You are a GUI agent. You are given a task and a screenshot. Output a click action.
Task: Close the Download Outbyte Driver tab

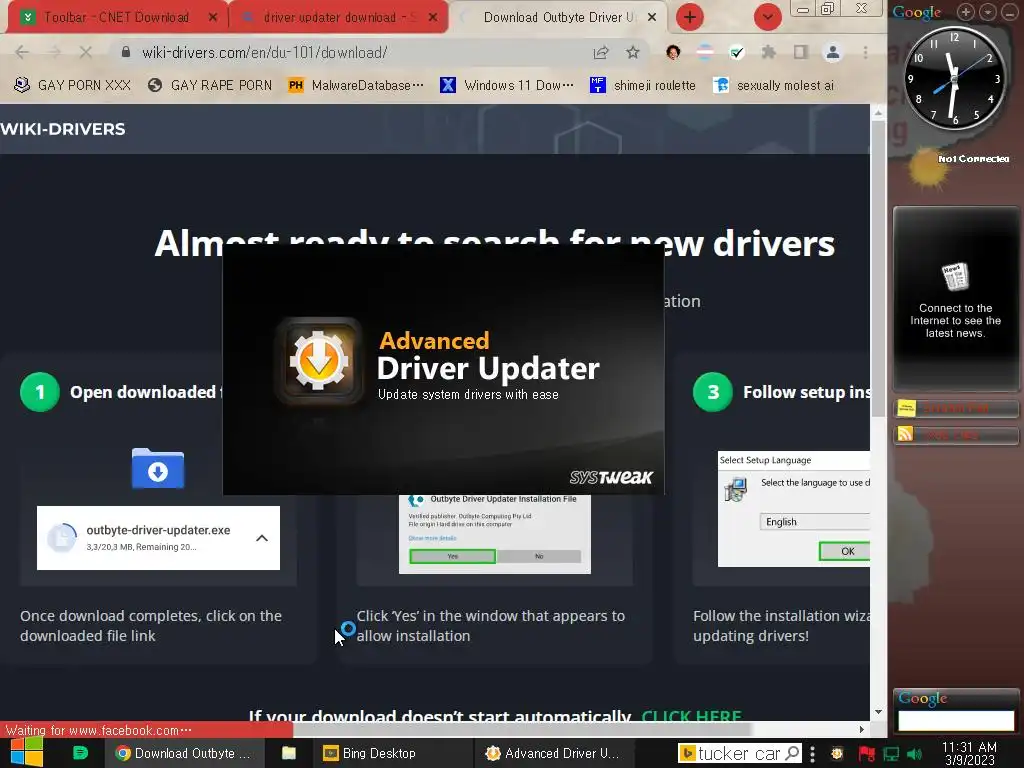click(x=651, y=18)
